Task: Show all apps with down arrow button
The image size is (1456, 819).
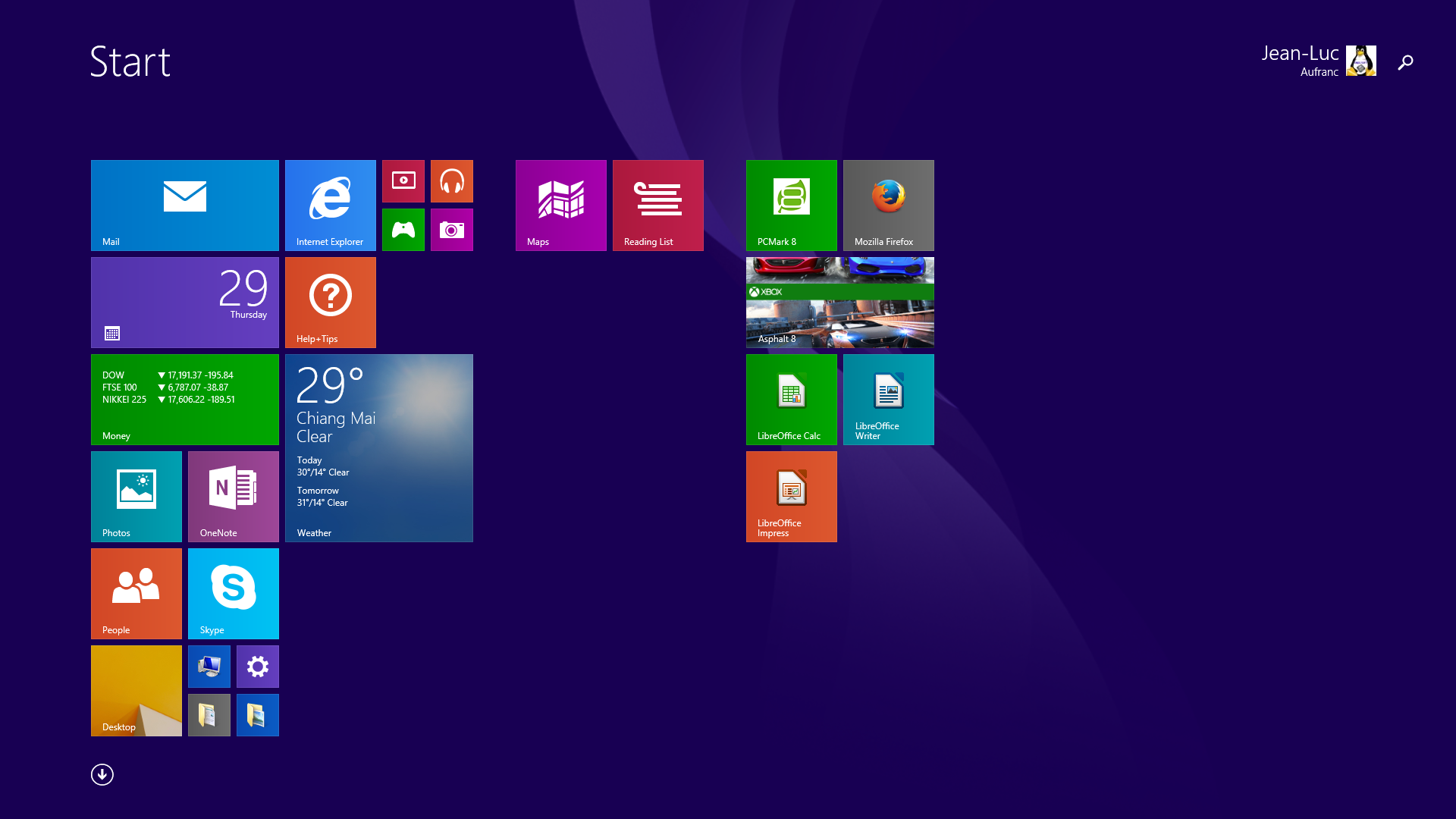Action: tap(102, 774)
